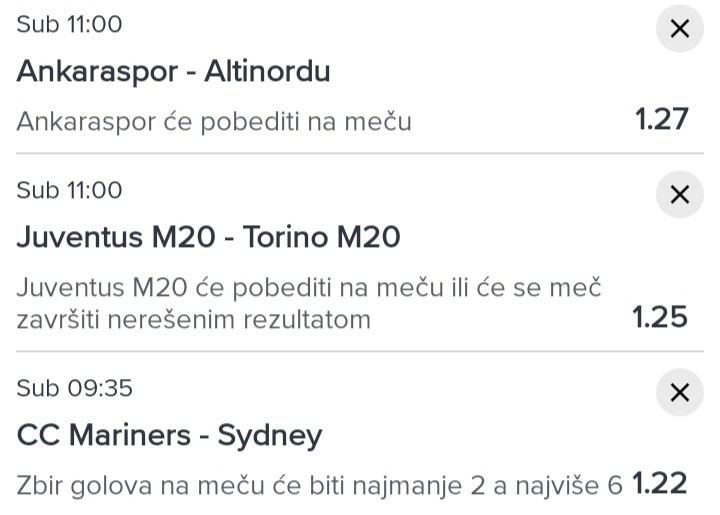Select the 1.25 odds value
This screenshot has width=720, height=515.
660,318
